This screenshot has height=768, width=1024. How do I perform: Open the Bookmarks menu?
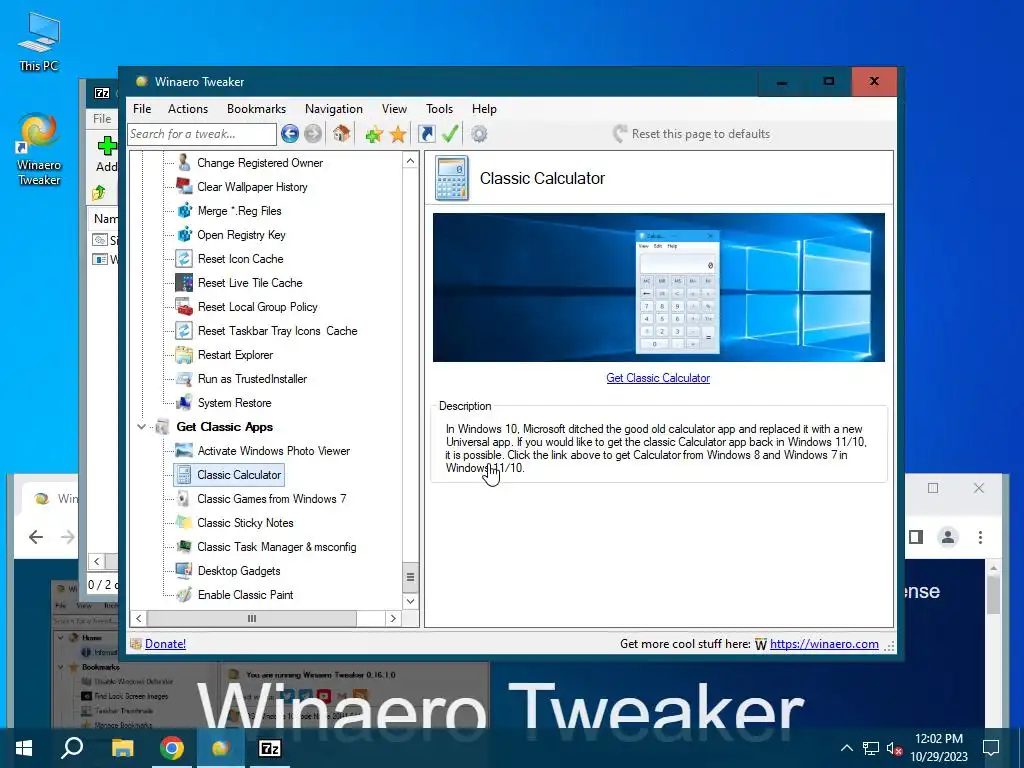pyautogui.click(x=256, y=109)
